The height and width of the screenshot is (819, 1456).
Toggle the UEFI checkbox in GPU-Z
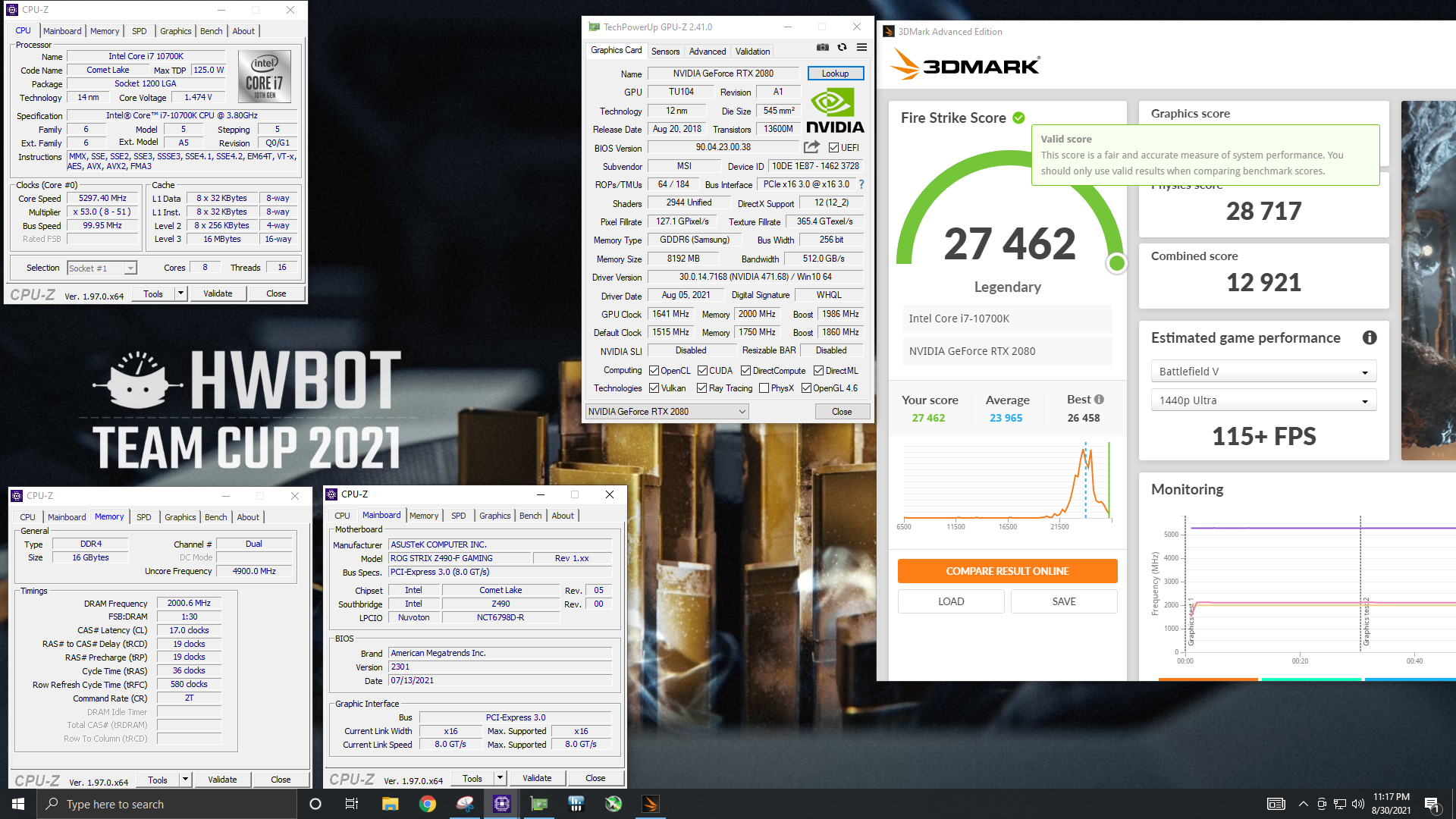(833, 148)
